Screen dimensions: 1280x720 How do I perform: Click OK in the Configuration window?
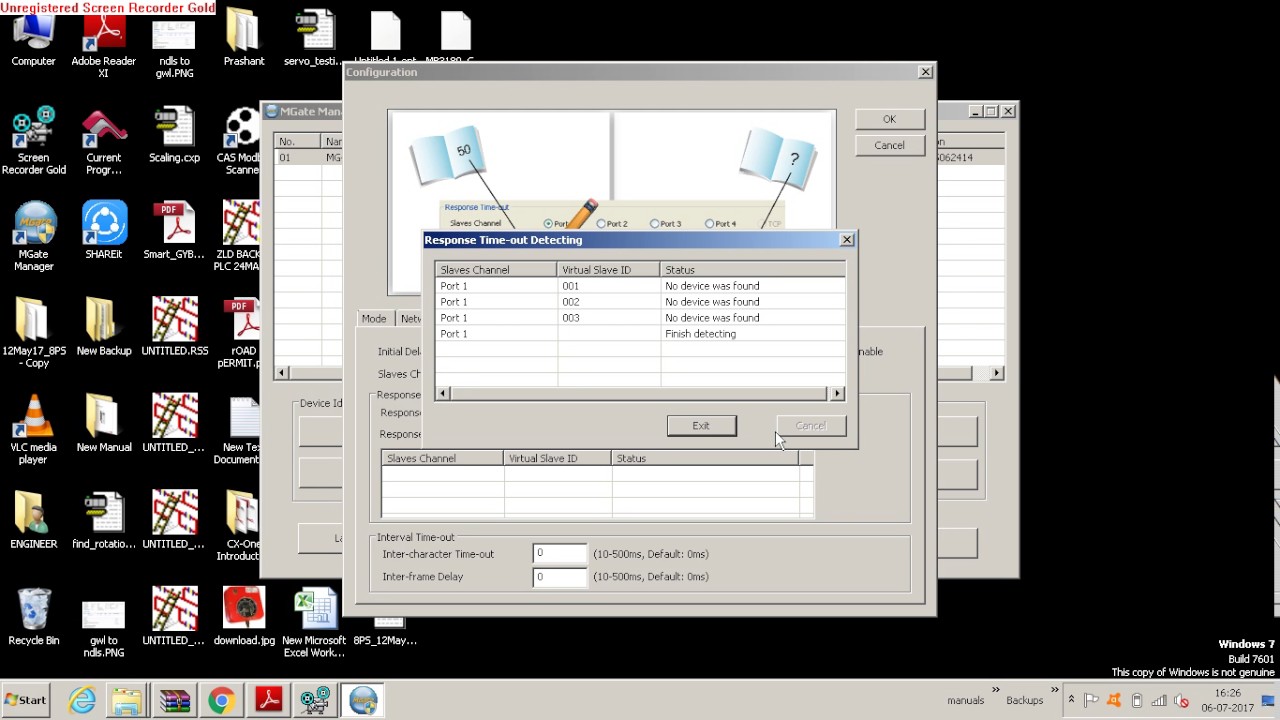tap(889, 119)
